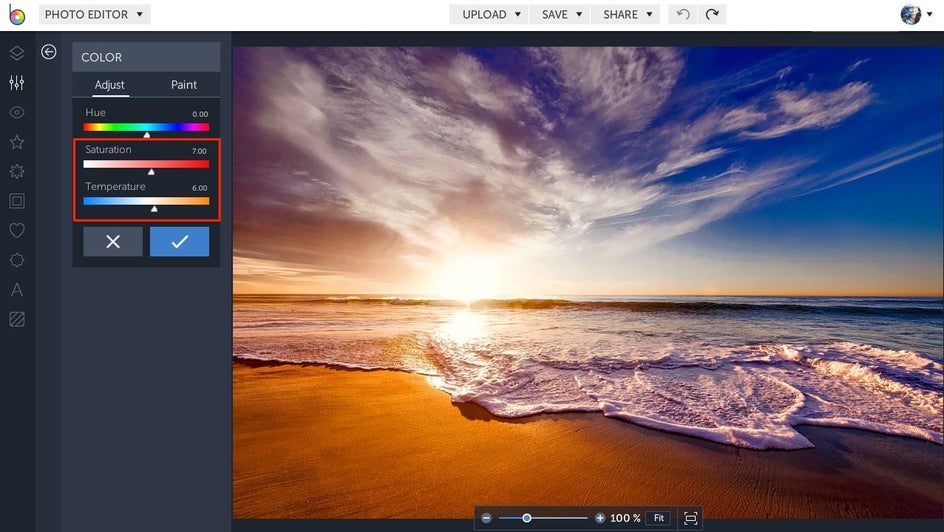Expand the account menu arrow
944x532 pixels.
tap(930, 14)
